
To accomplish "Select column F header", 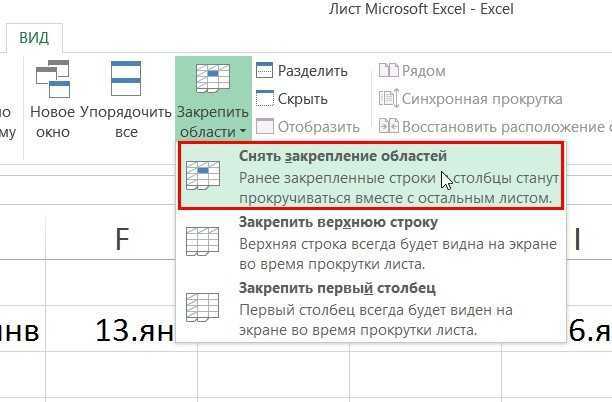I will click(x=122, y=239).
